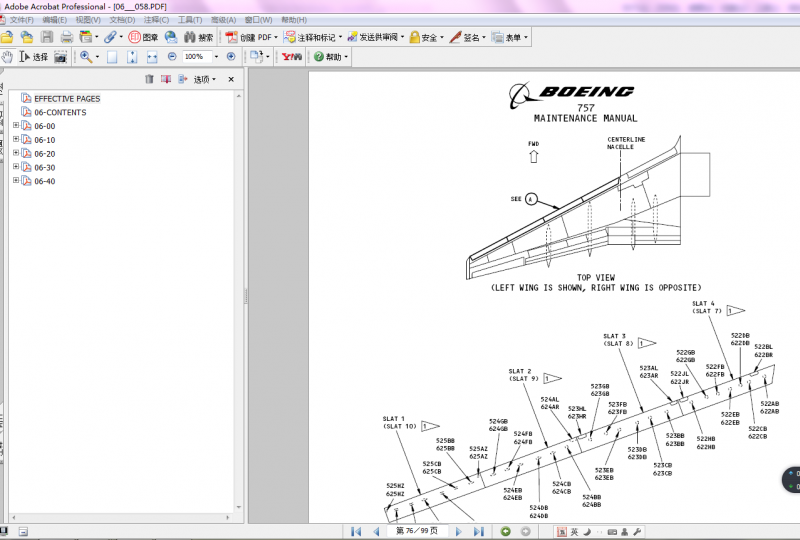This screenshot has height=540, width=800.
Task: Click the Fit Width icon
Action: pyautogui.click(x=152, y=57)
